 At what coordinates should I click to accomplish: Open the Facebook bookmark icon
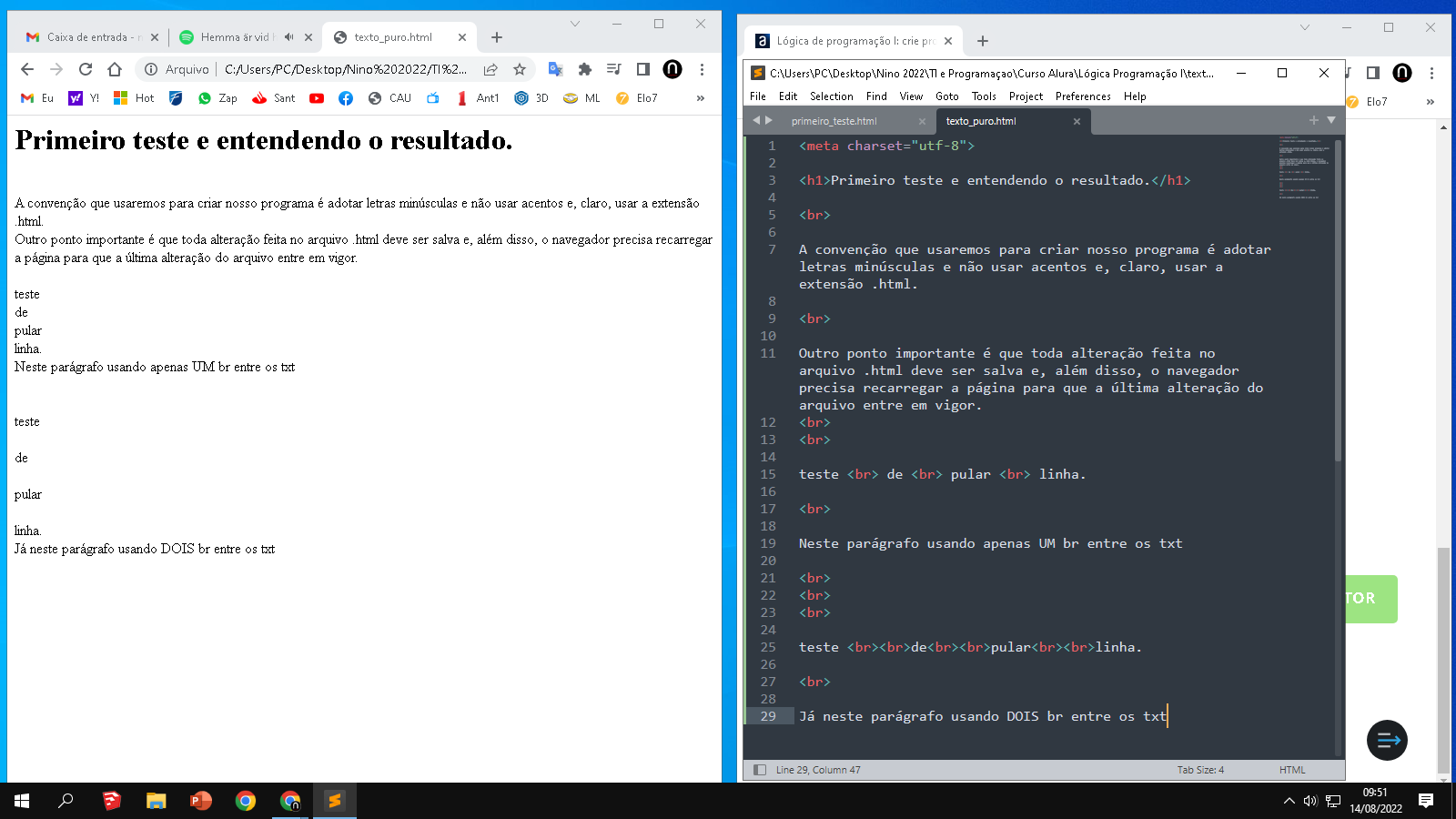click(346, 98)
